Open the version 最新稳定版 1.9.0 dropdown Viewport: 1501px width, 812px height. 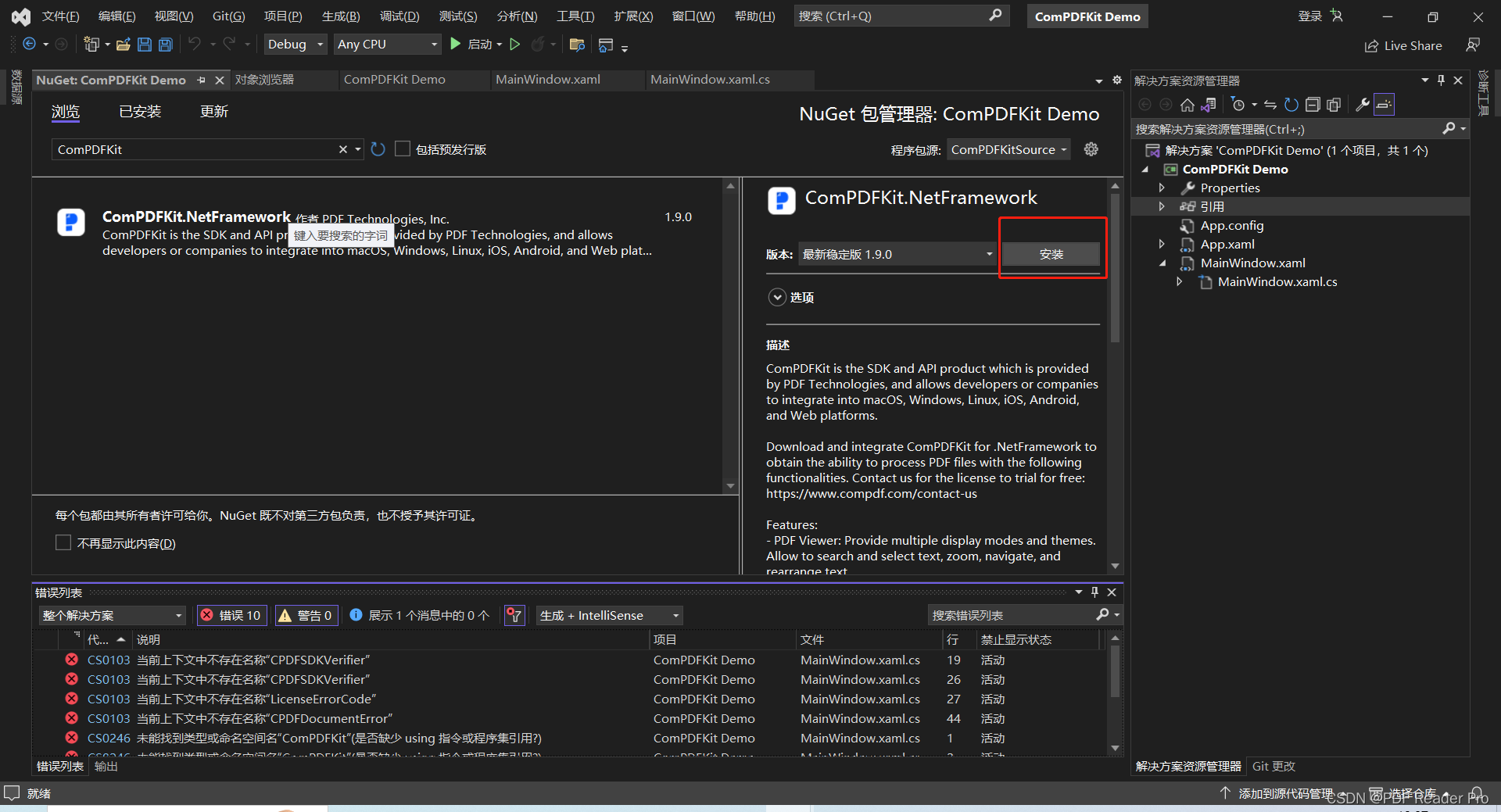(x=897, y=254)
